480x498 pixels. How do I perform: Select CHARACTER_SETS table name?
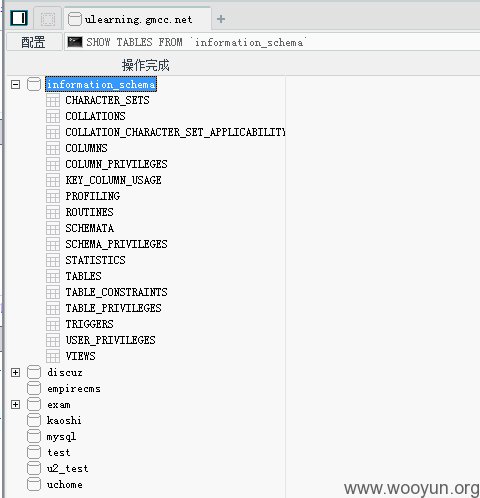pos(107,100)
